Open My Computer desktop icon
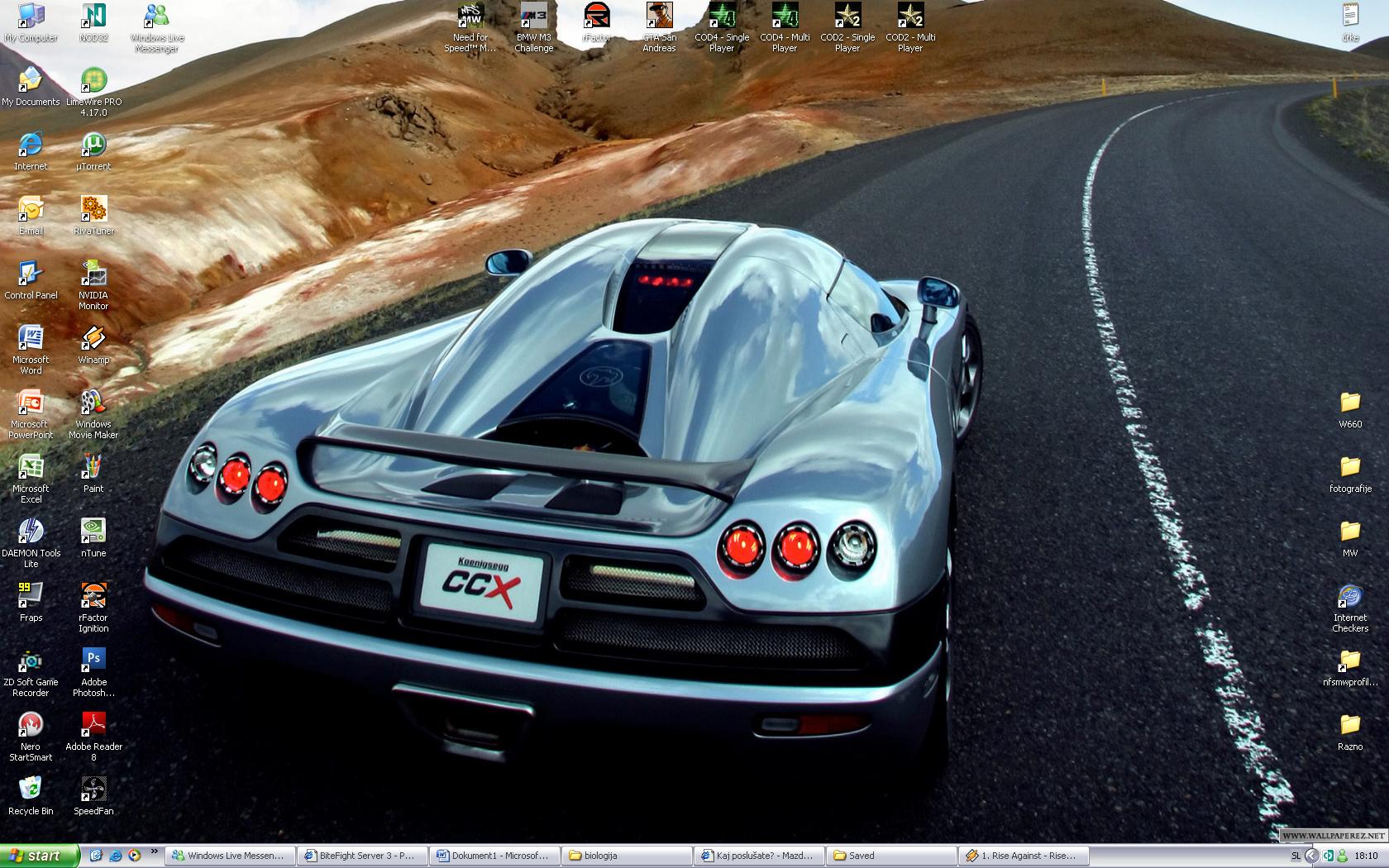Viewport: 1389px width, 868px height. point(31,22)
